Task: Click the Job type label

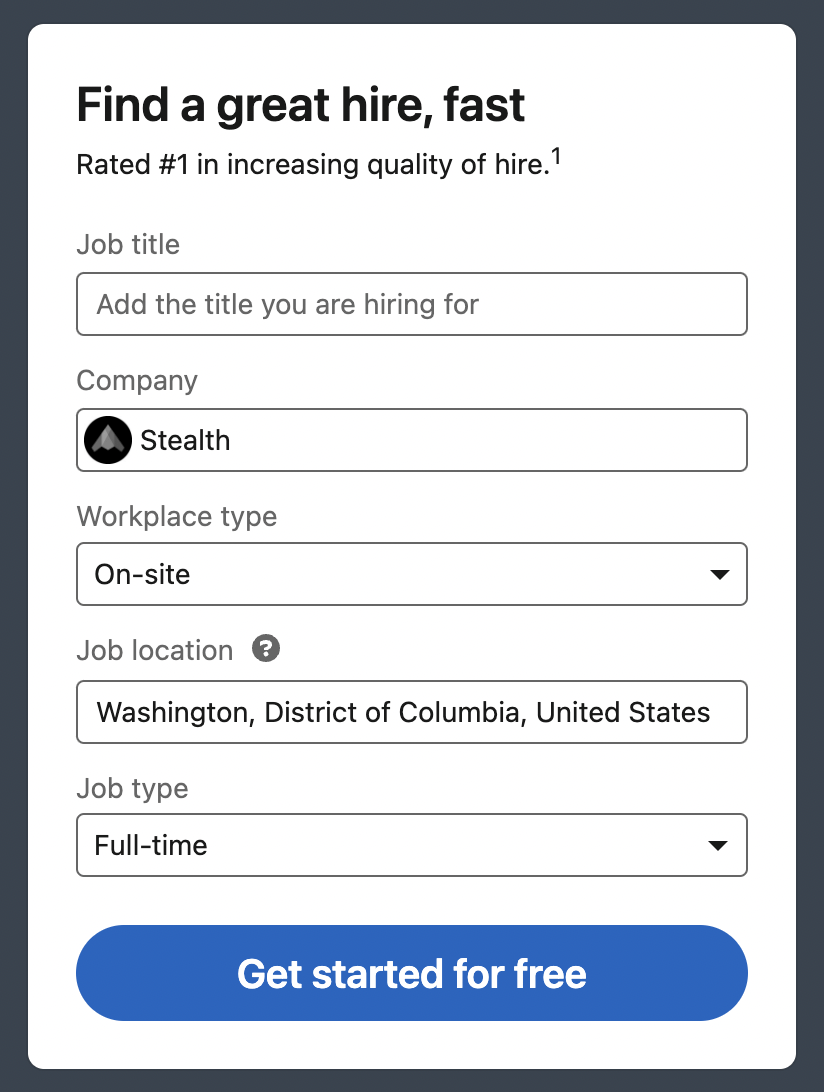Action: (x=132, y=789)
